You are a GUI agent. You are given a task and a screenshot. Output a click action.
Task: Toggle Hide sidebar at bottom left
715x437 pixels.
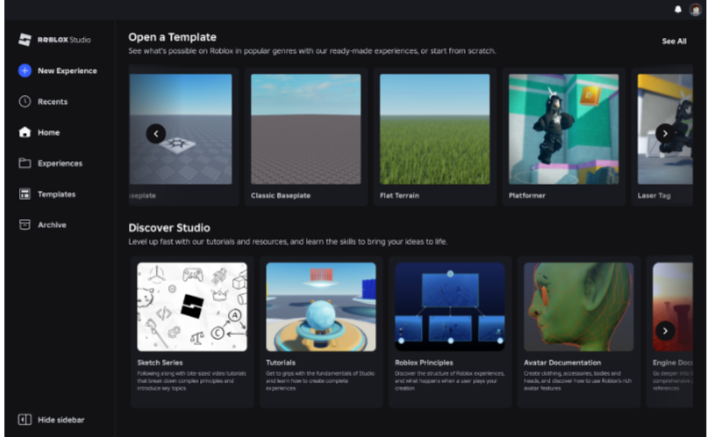pos(25,419)
